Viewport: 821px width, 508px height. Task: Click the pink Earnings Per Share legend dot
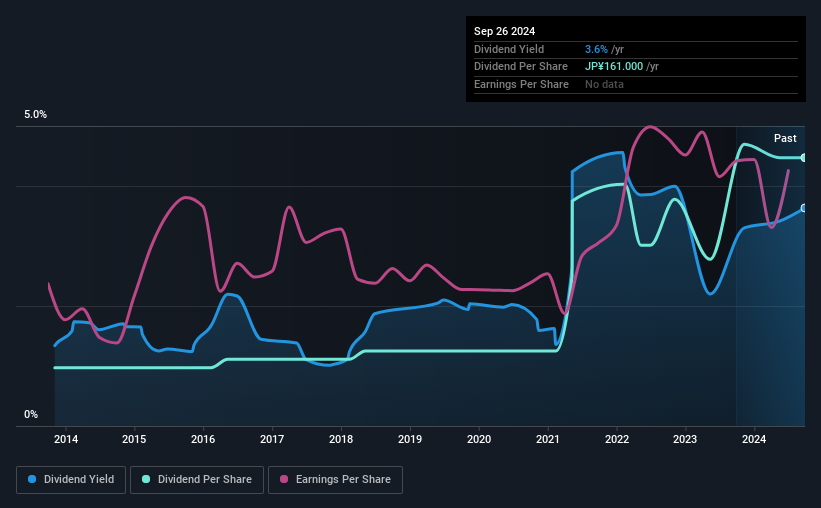pos(284,479)
